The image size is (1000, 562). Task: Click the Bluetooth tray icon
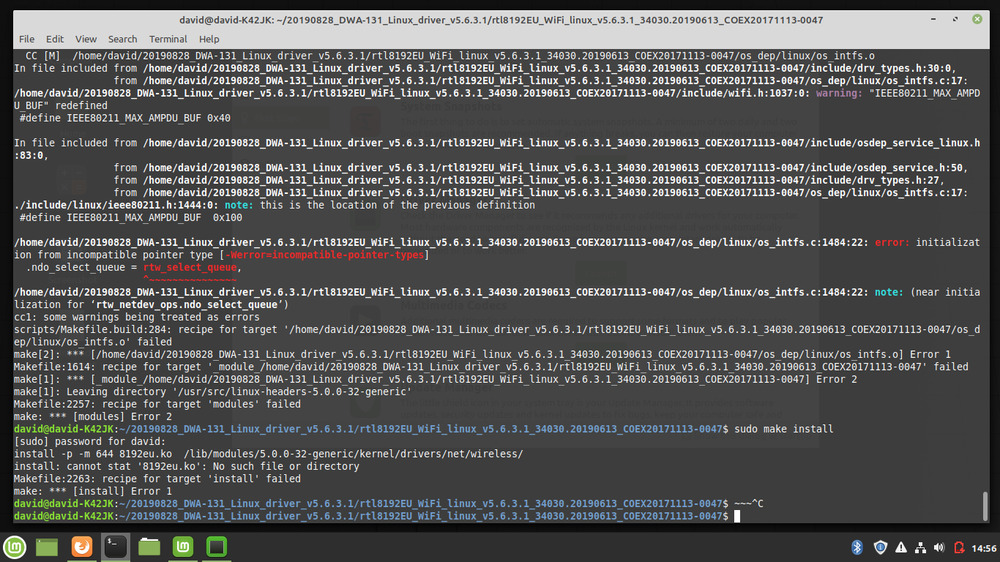click(x=857, y=547)
